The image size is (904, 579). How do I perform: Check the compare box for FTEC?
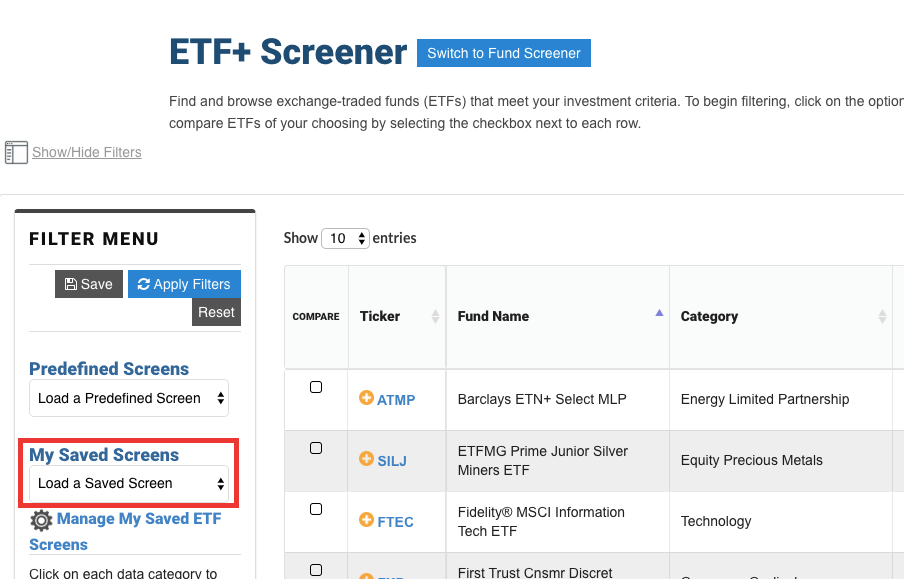316,509
